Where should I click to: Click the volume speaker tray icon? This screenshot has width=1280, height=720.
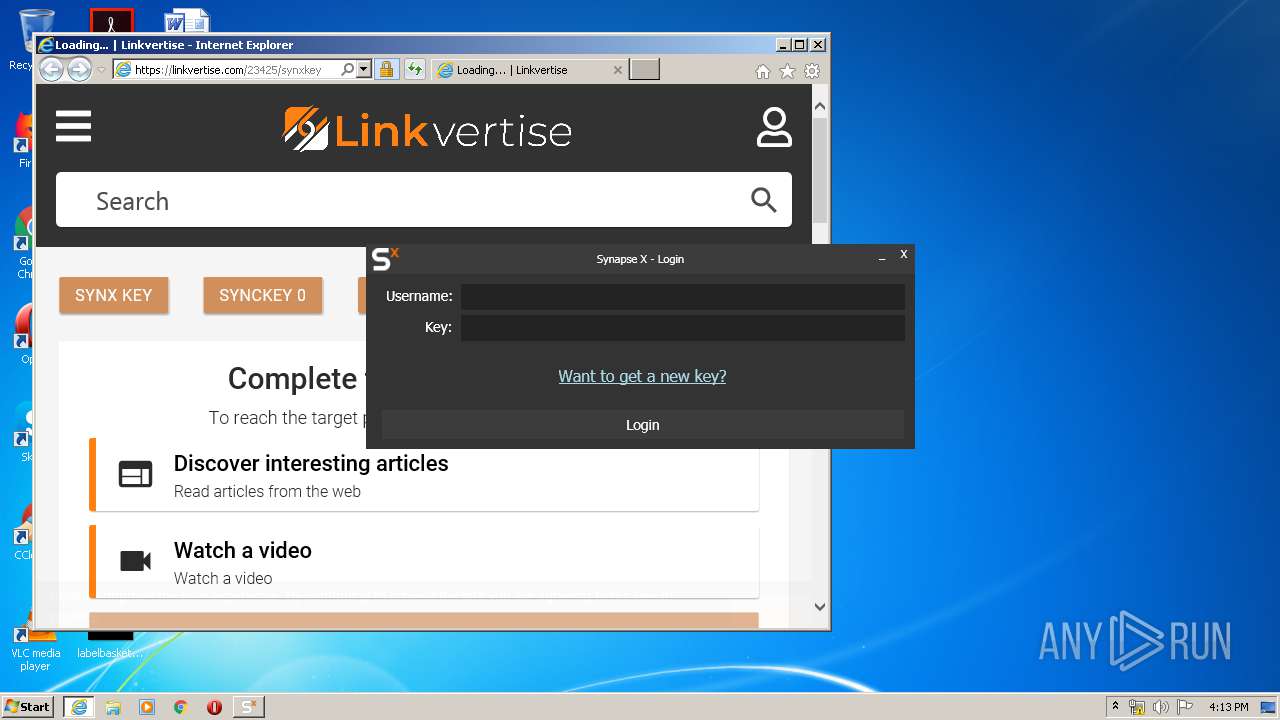[x=1161, y=707]
